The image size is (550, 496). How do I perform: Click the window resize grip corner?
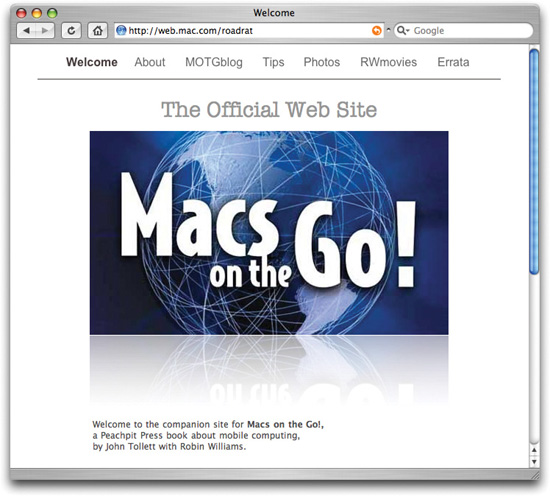pyautogui.click(x=535, y=475)
